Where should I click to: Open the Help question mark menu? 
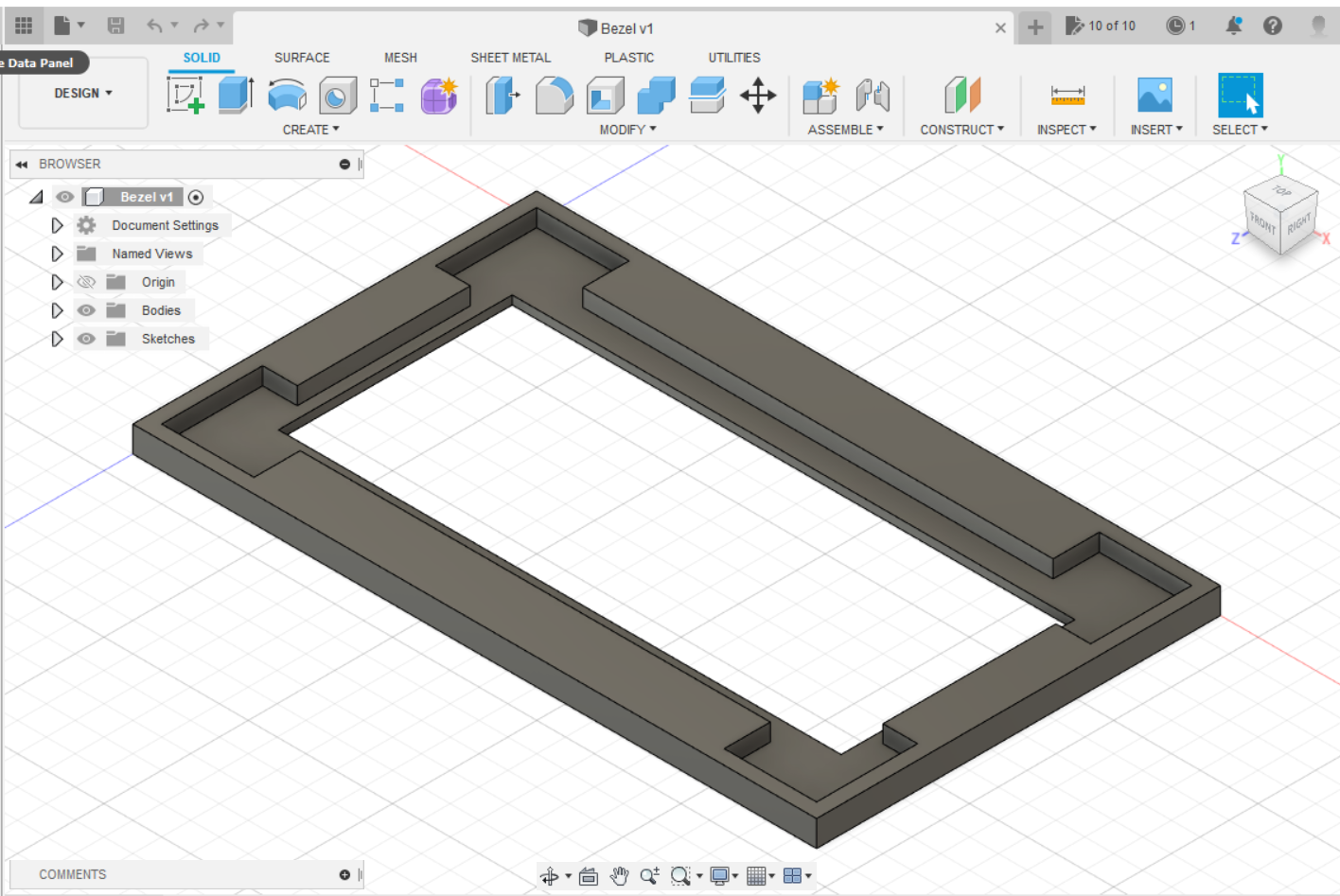[x=1273, y=26]
